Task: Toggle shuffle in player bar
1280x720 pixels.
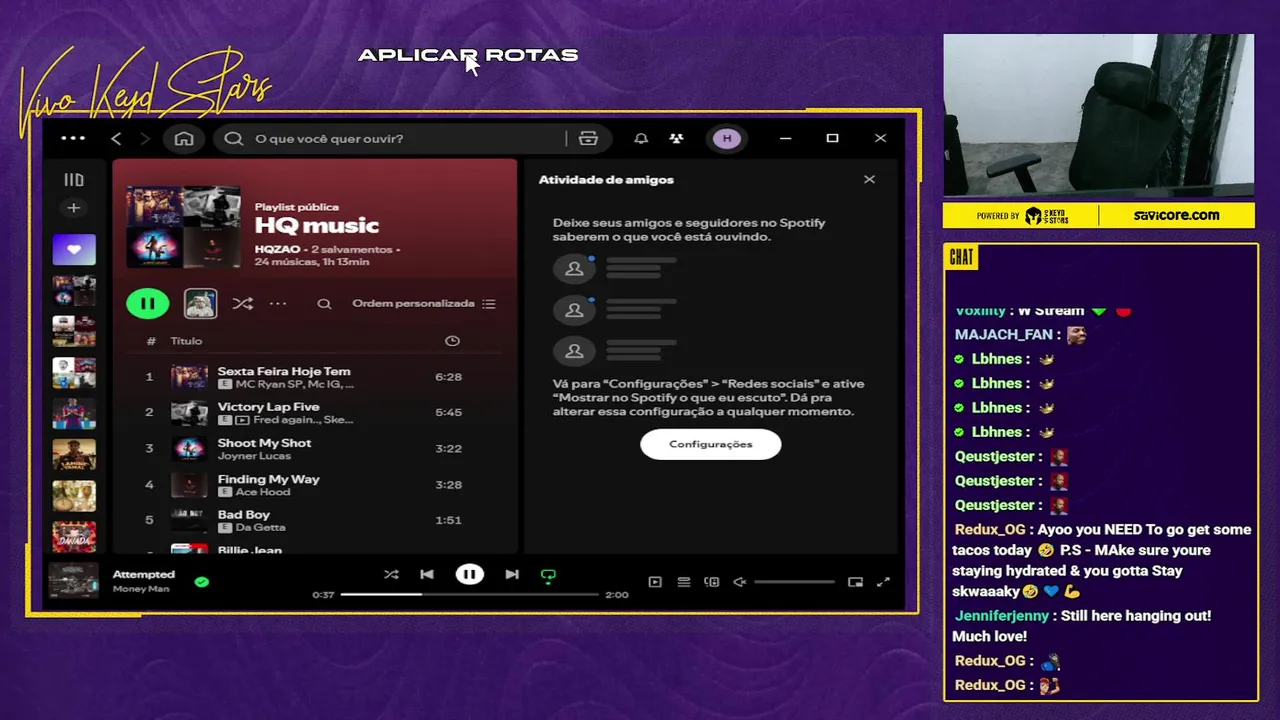Action: point(391,574)
